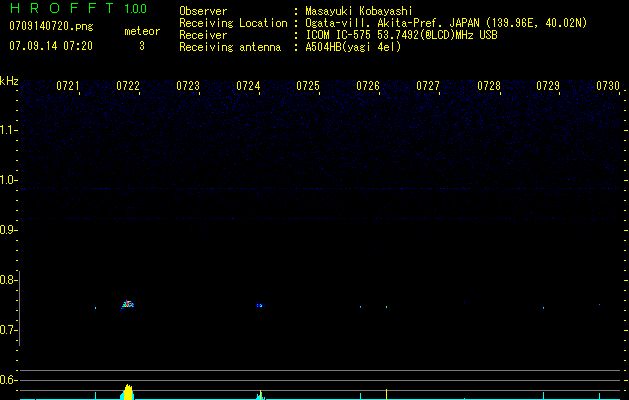The height and width of the screenshot is (400, 629).
Task: Click the HROFFT 1.0.0 title text
Action: click(x=78, y=8)
